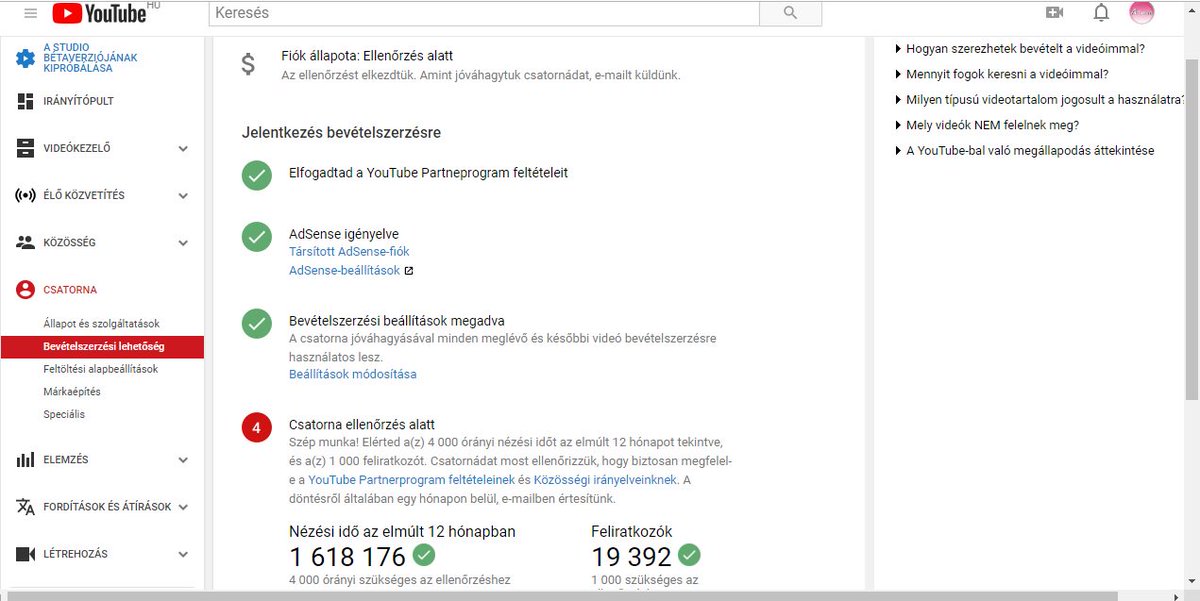Click the '1 618 176' watch time value
Image resolution: width=1200 pixels, height=601 pixels.
coord(348,556)
